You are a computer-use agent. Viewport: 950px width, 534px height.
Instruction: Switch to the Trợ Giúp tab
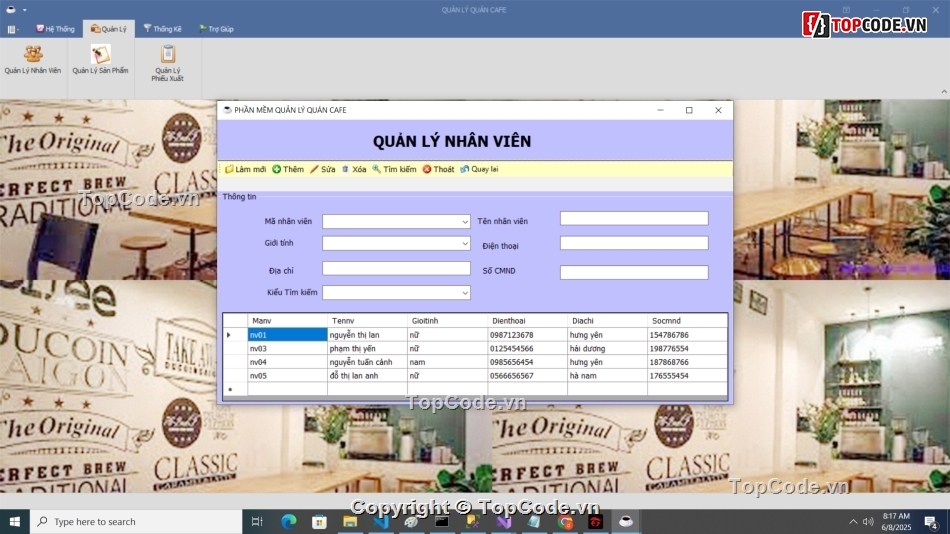pyautogui.click(x=216, y=29)
